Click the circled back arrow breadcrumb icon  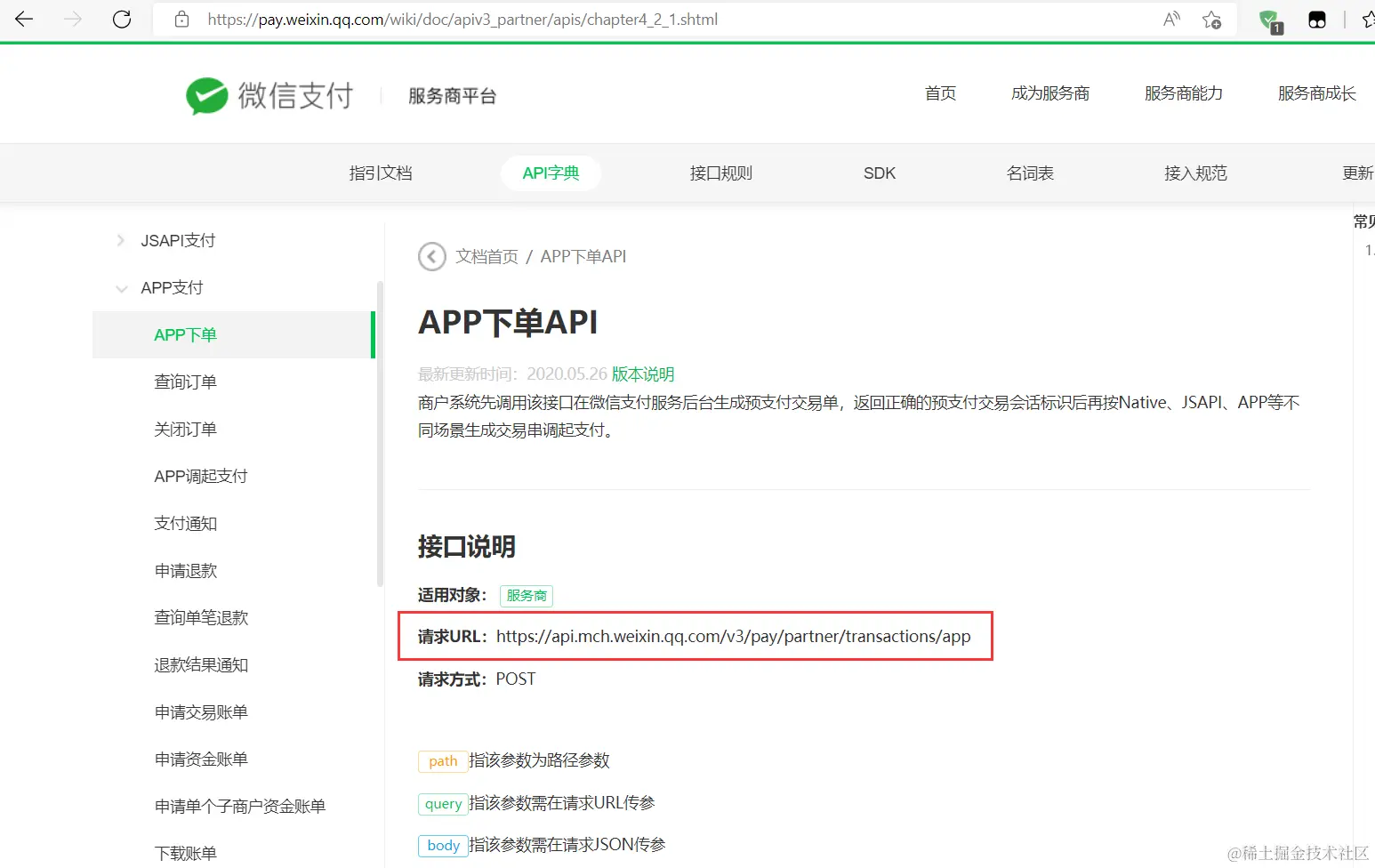click(x=432, y=256)
